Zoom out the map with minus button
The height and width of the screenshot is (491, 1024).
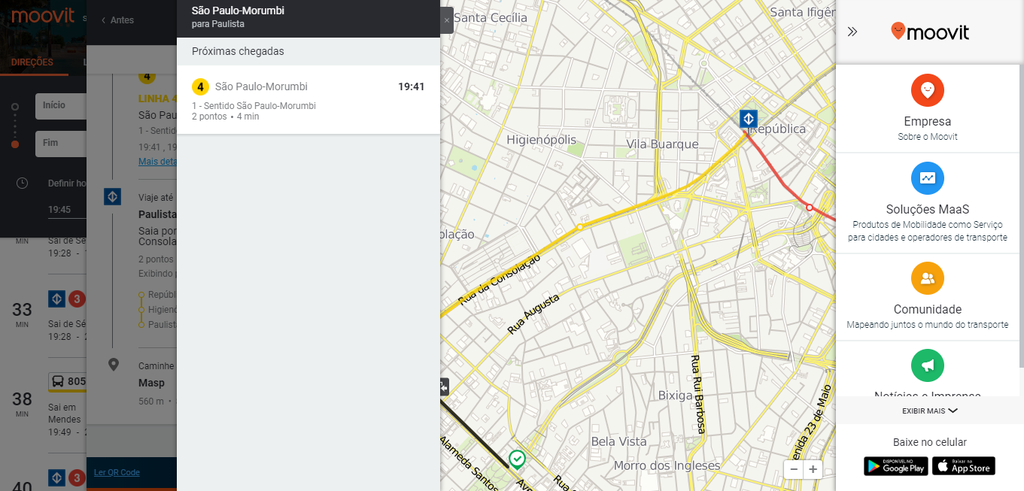[793, 469]
